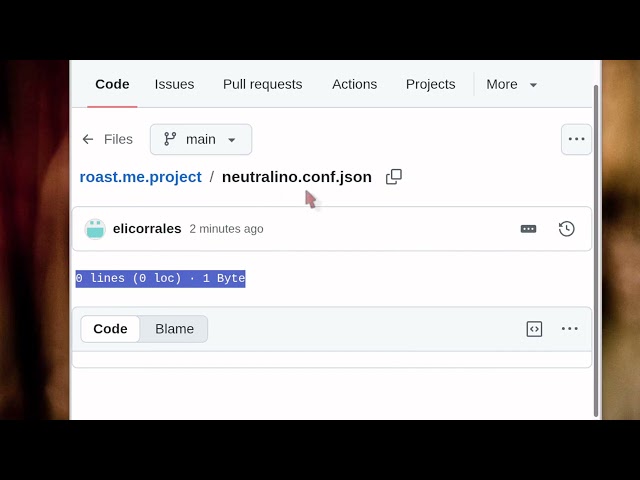Go back to Files with arrow

[88, 140]
